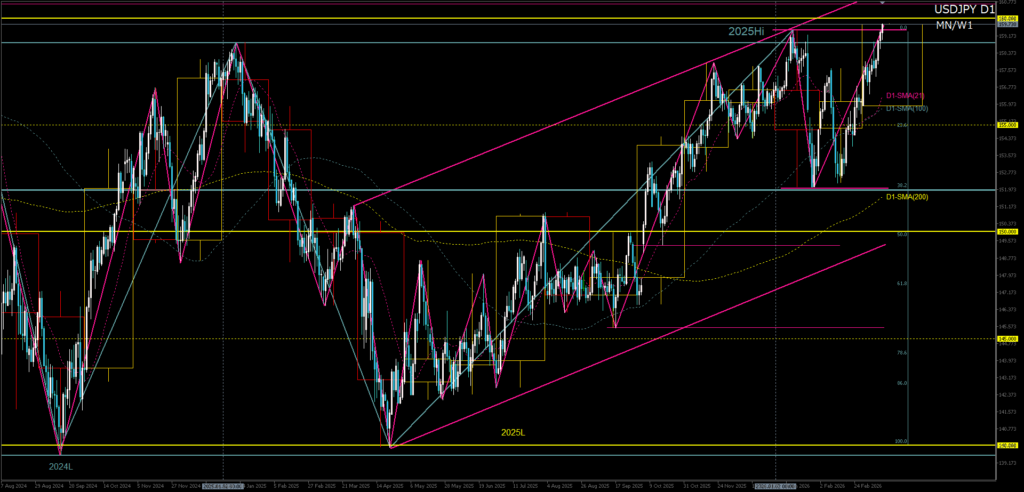Click the 145.000 price level tag
This screenshot has height=492, width=1024.
(x=1007, y=339)
